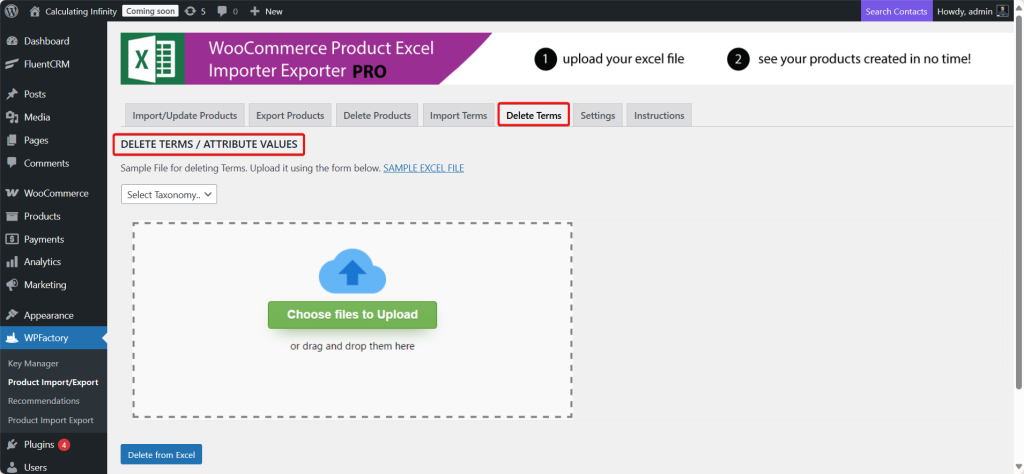Select the Delete Terms tab

[x=534, y=116]
